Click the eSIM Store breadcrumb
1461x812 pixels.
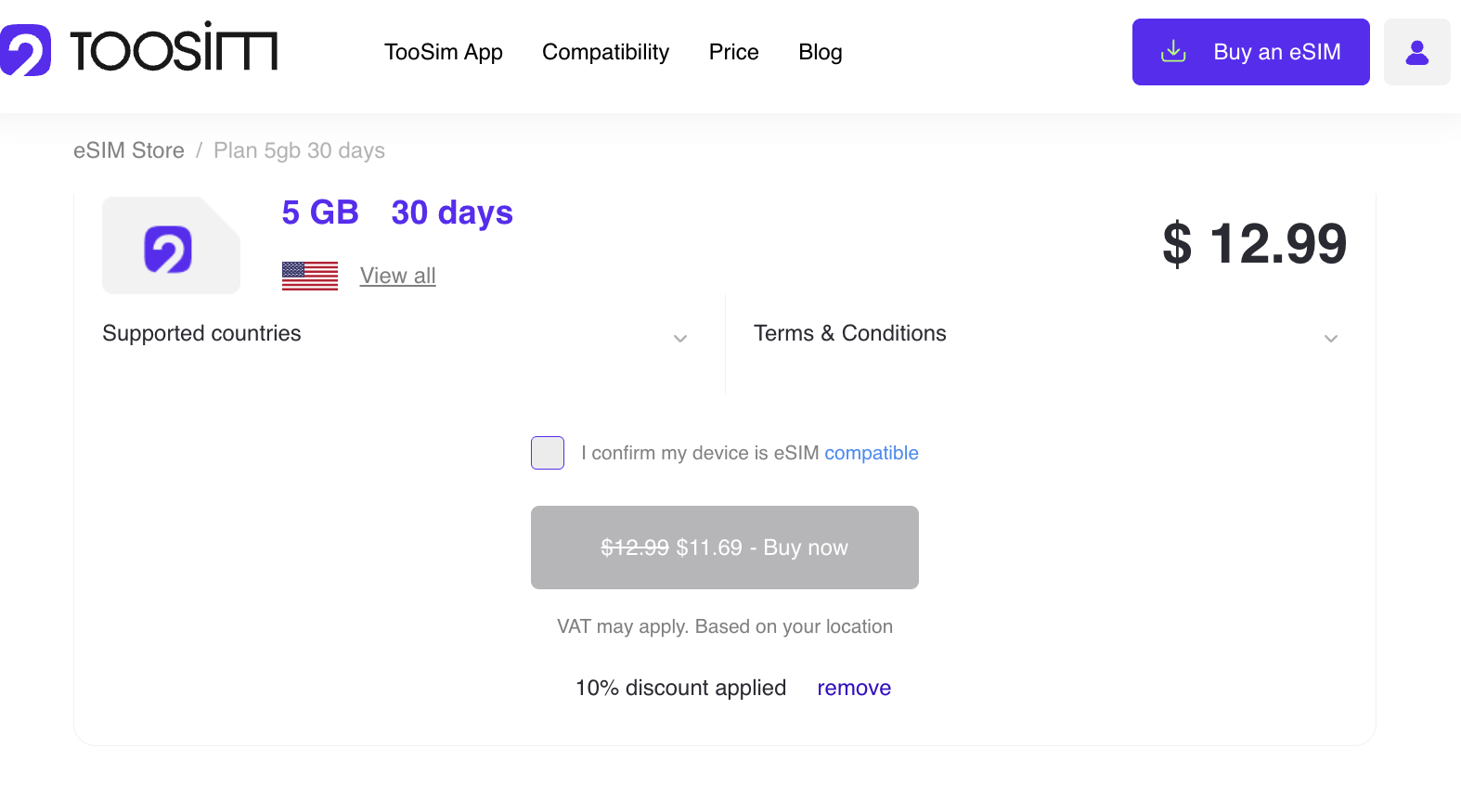(x=129, y=150)
